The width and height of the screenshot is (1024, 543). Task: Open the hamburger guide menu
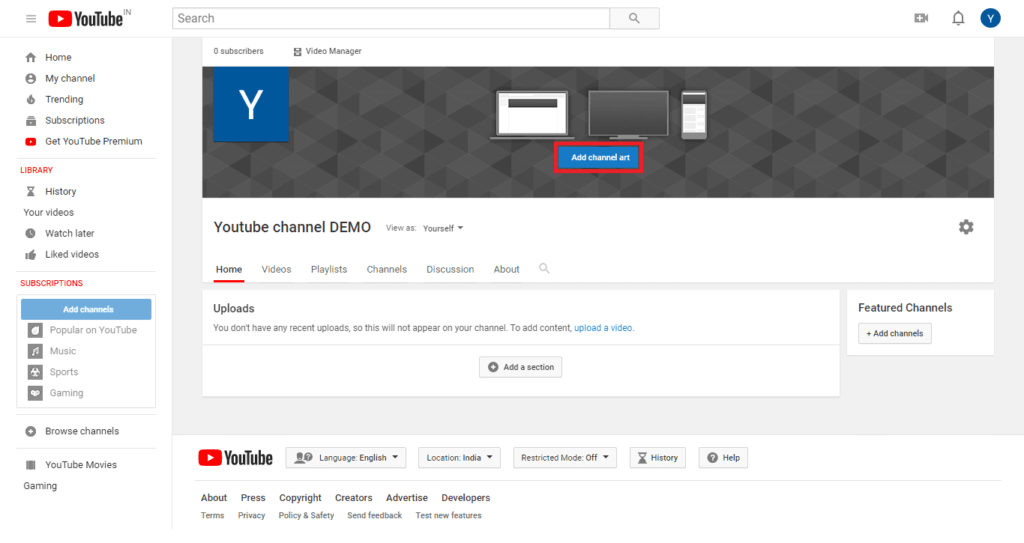pos(31,18)
